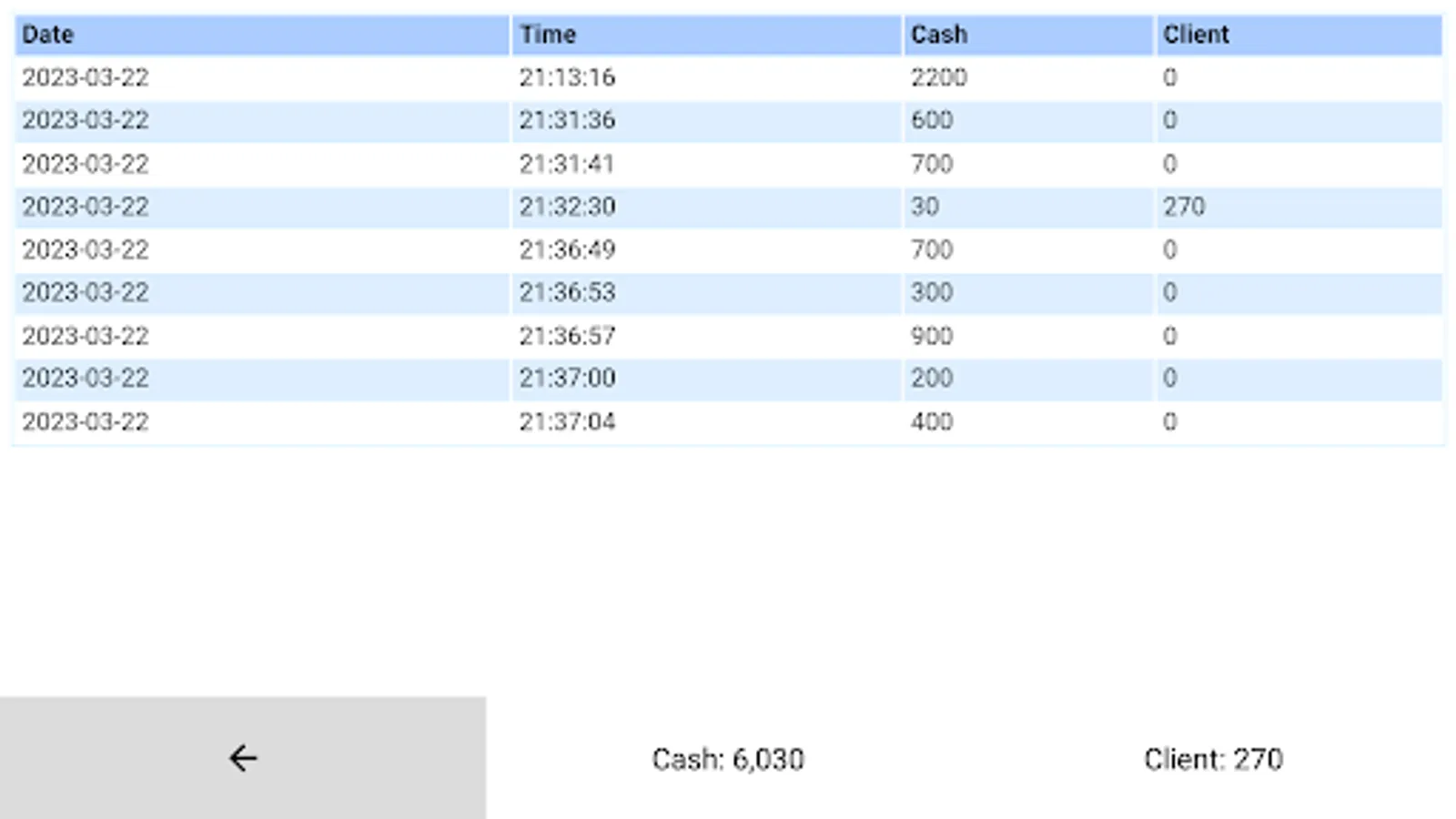Click the 30 cash value cell
Image resolution: width=1456 pixels, height=819 pixels.
pyautogui.click(x=925, y=207)
